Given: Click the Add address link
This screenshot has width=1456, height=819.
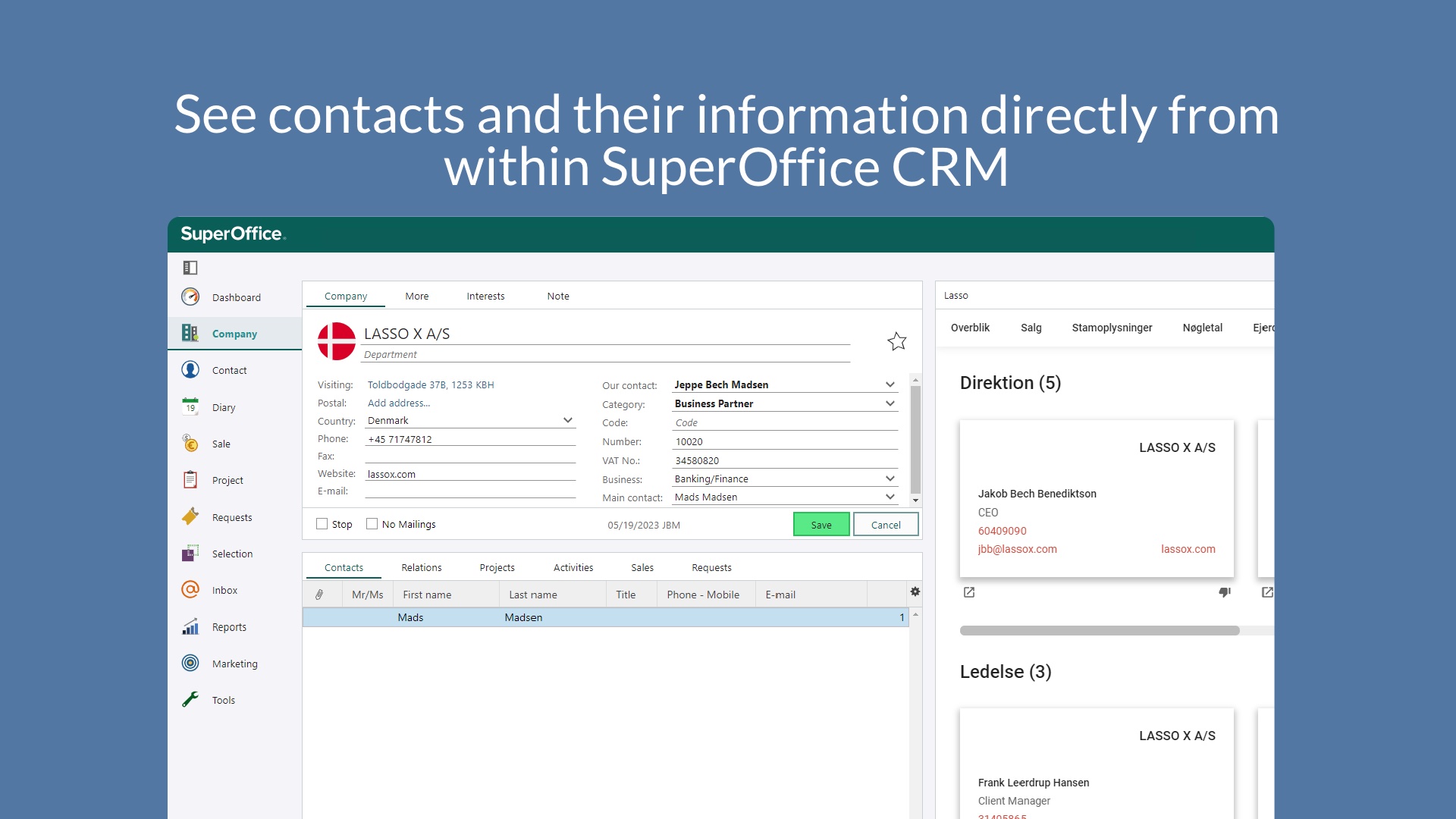Looking at the screenshot, I should [399, 403].
